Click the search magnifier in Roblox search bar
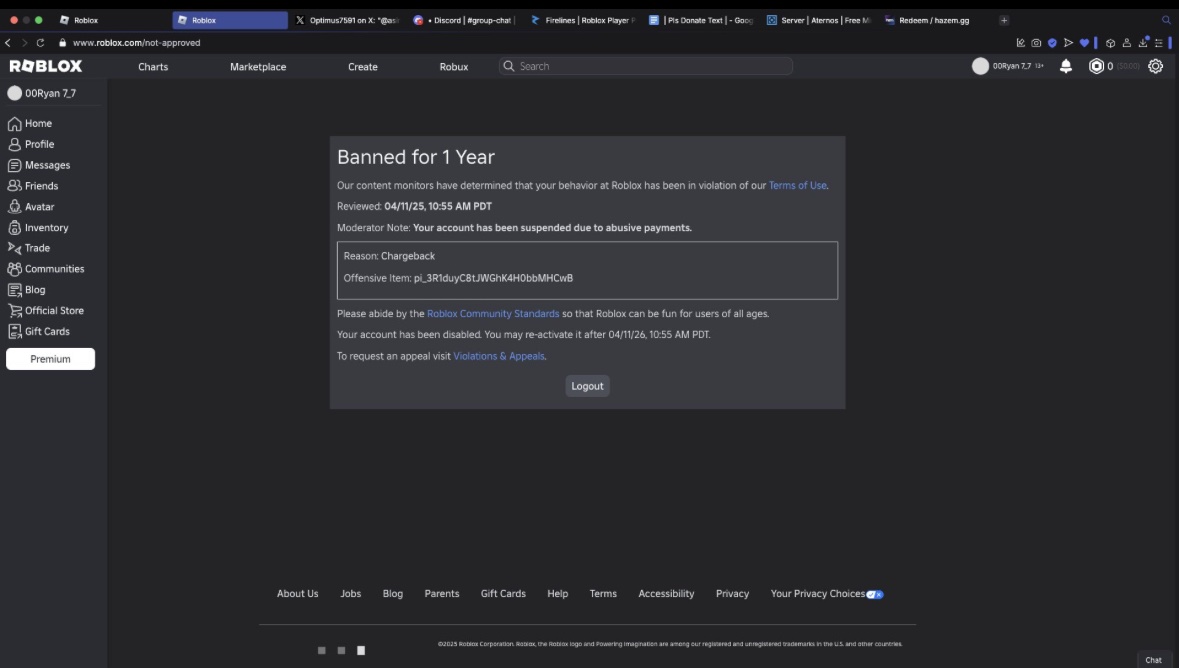Screen dimensions: 1179x668 (x=509, y=66)
